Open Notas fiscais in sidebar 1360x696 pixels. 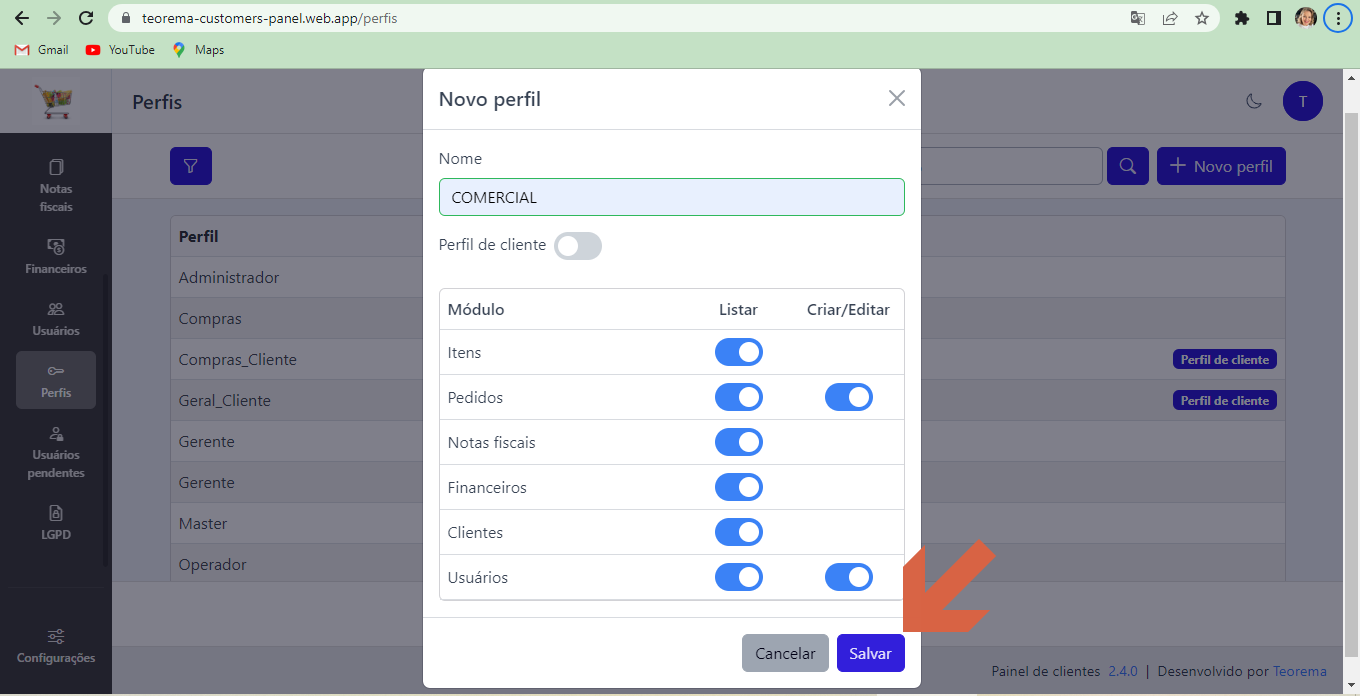56,186
